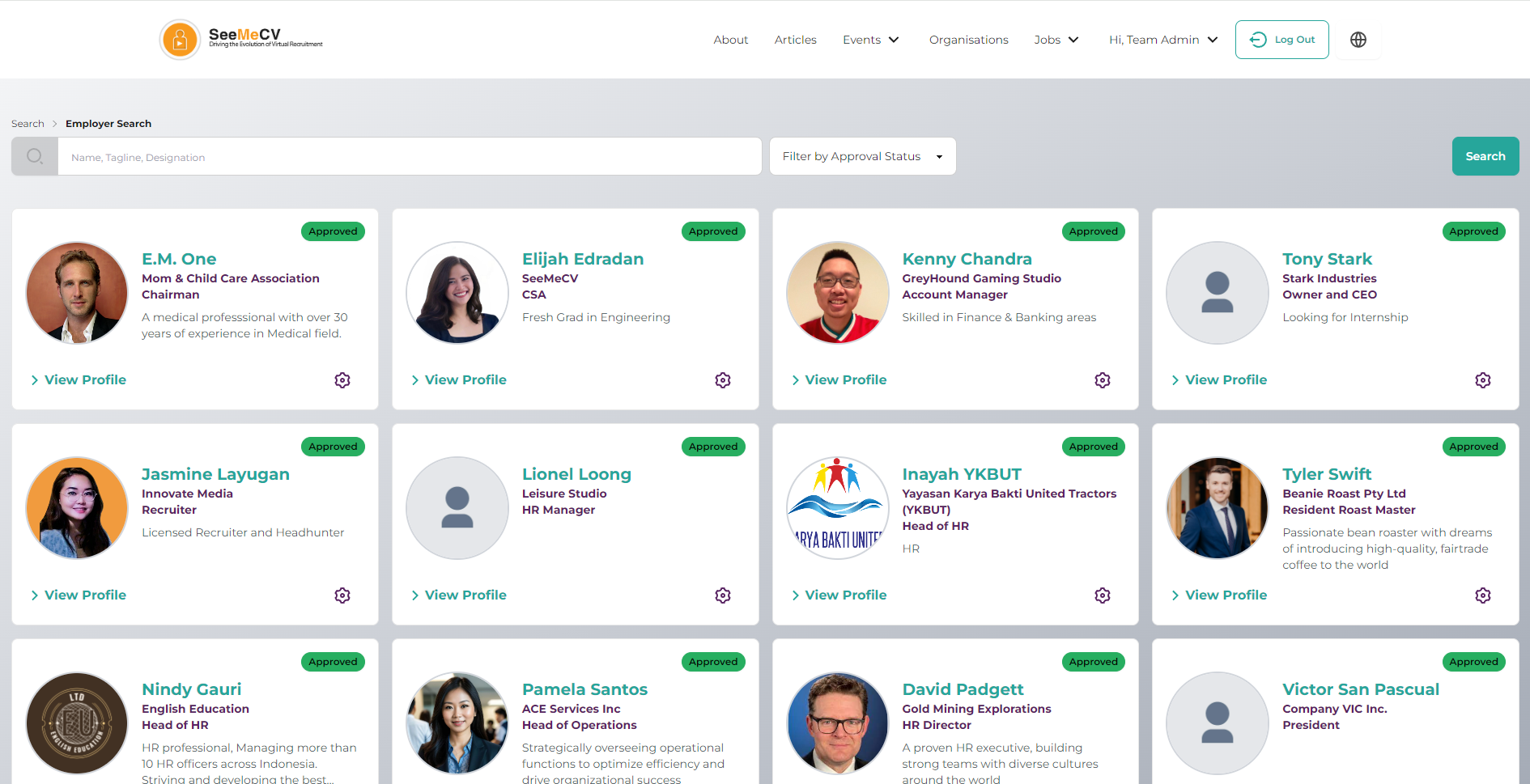Click the text ACE Services Inc
1530x784 pixels.
(x=572, y=709)
